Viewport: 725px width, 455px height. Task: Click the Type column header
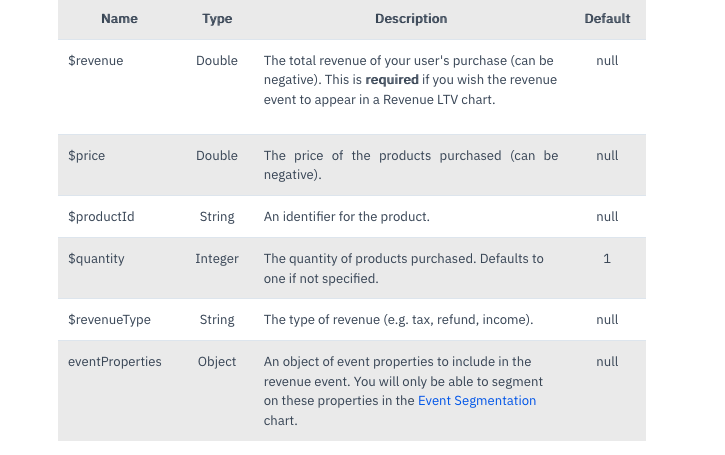point(217,19)
